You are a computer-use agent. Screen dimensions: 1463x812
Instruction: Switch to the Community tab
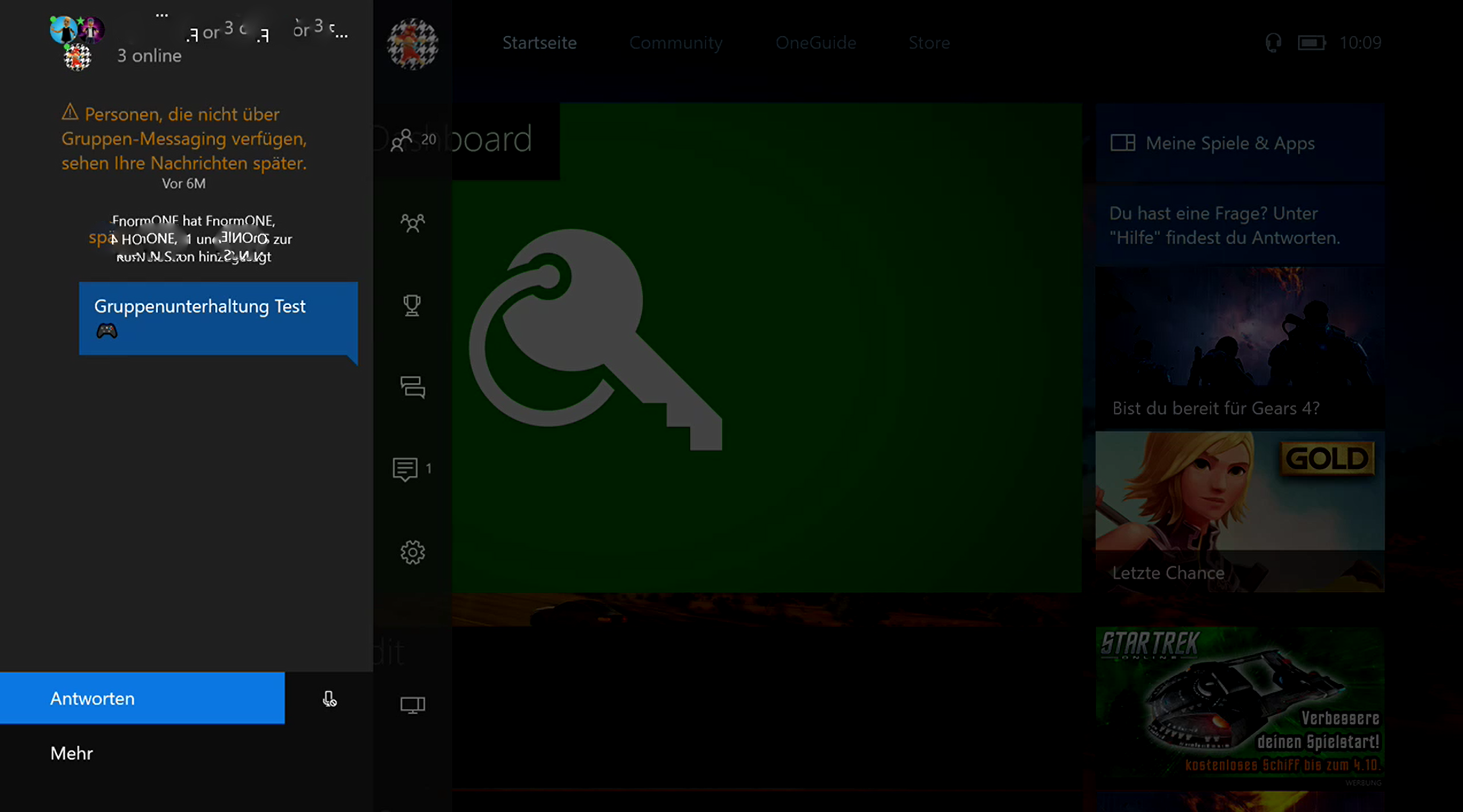(675, 43)
